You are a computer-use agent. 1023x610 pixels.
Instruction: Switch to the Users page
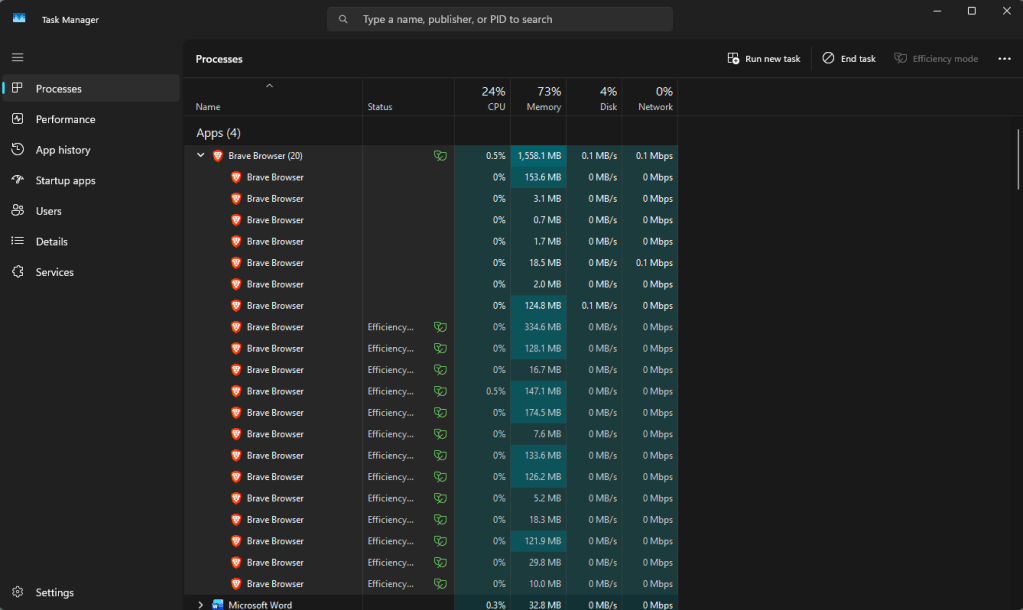point(91,211)
